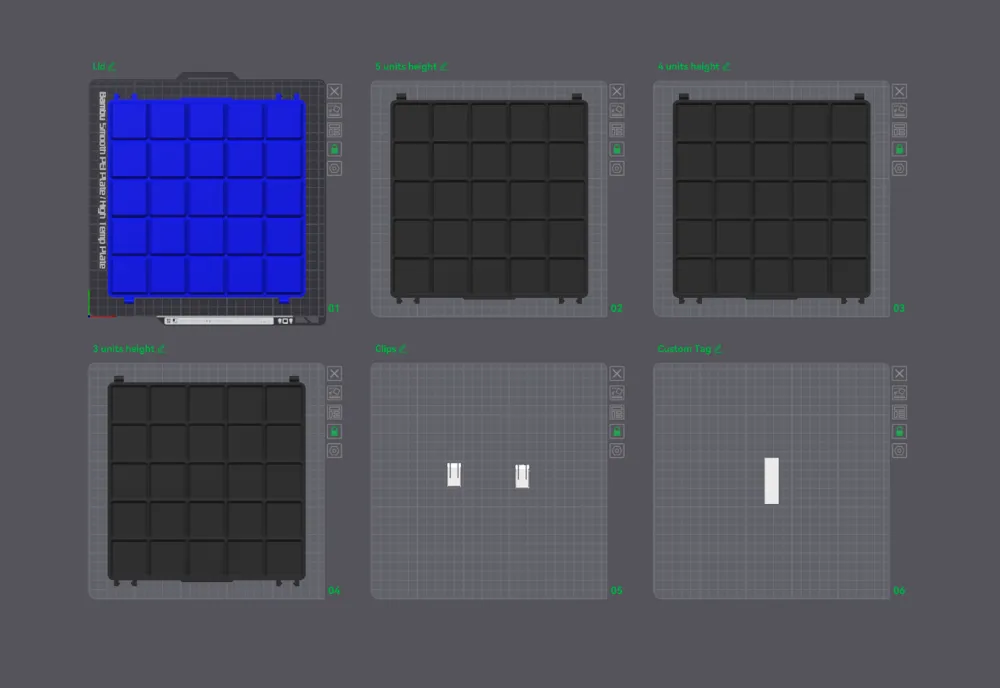The height and width of the screenshot is (688, 1000).
Task: Click plate number 02 label
Action: pos(616,309)
